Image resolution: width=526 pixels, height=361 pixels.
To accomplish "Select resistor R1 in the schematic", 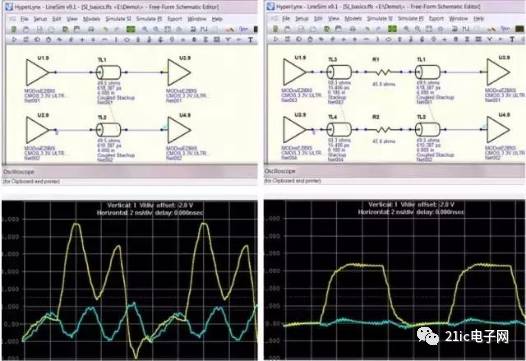I will click(383, 71).
